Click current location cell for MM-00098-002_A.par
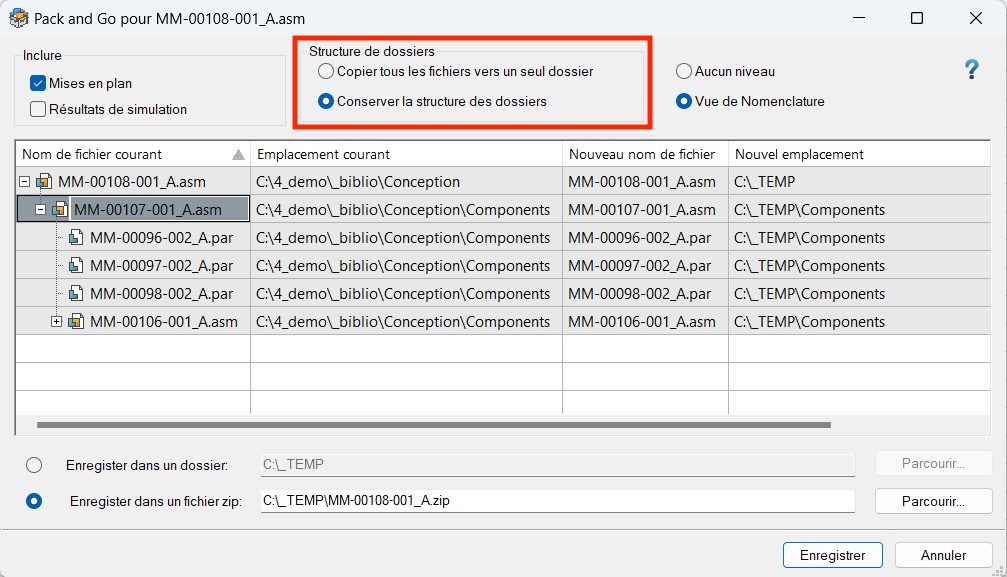This screenshot has width=1007, height=577. click(x=407, y=294)
